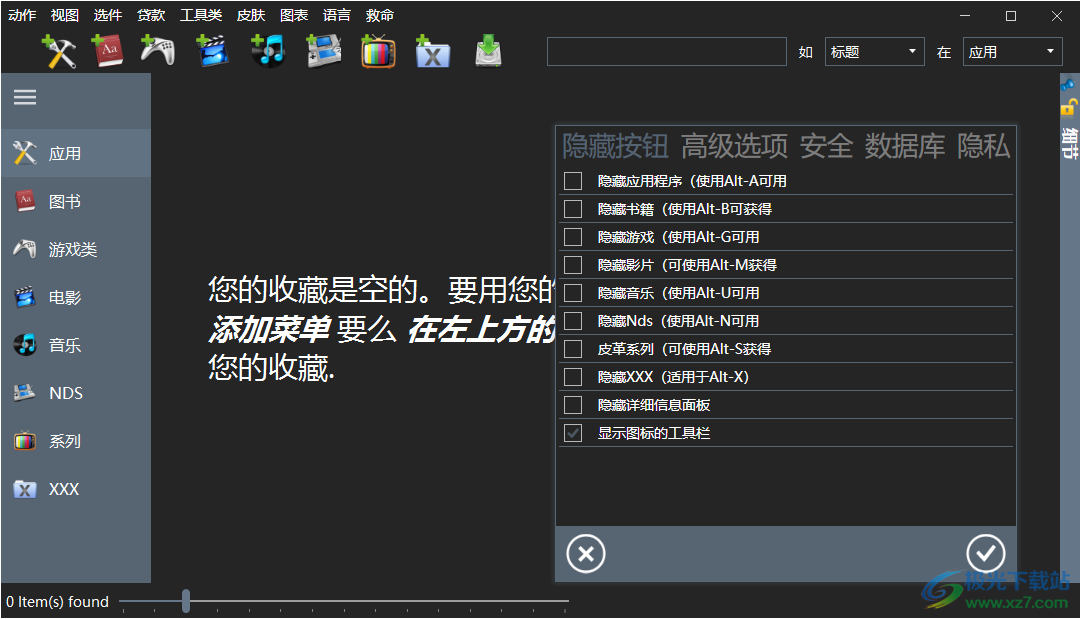Open the 应用 scope dropdown
Viewport: 1081px width, 619px height.
[1012, 51]
